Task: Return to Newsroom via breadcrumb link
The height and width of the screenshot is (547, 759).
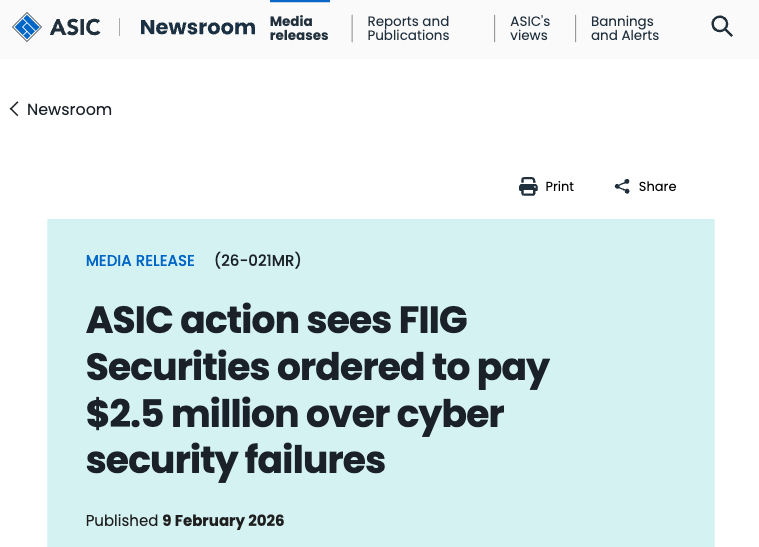Action: [69, 109]
